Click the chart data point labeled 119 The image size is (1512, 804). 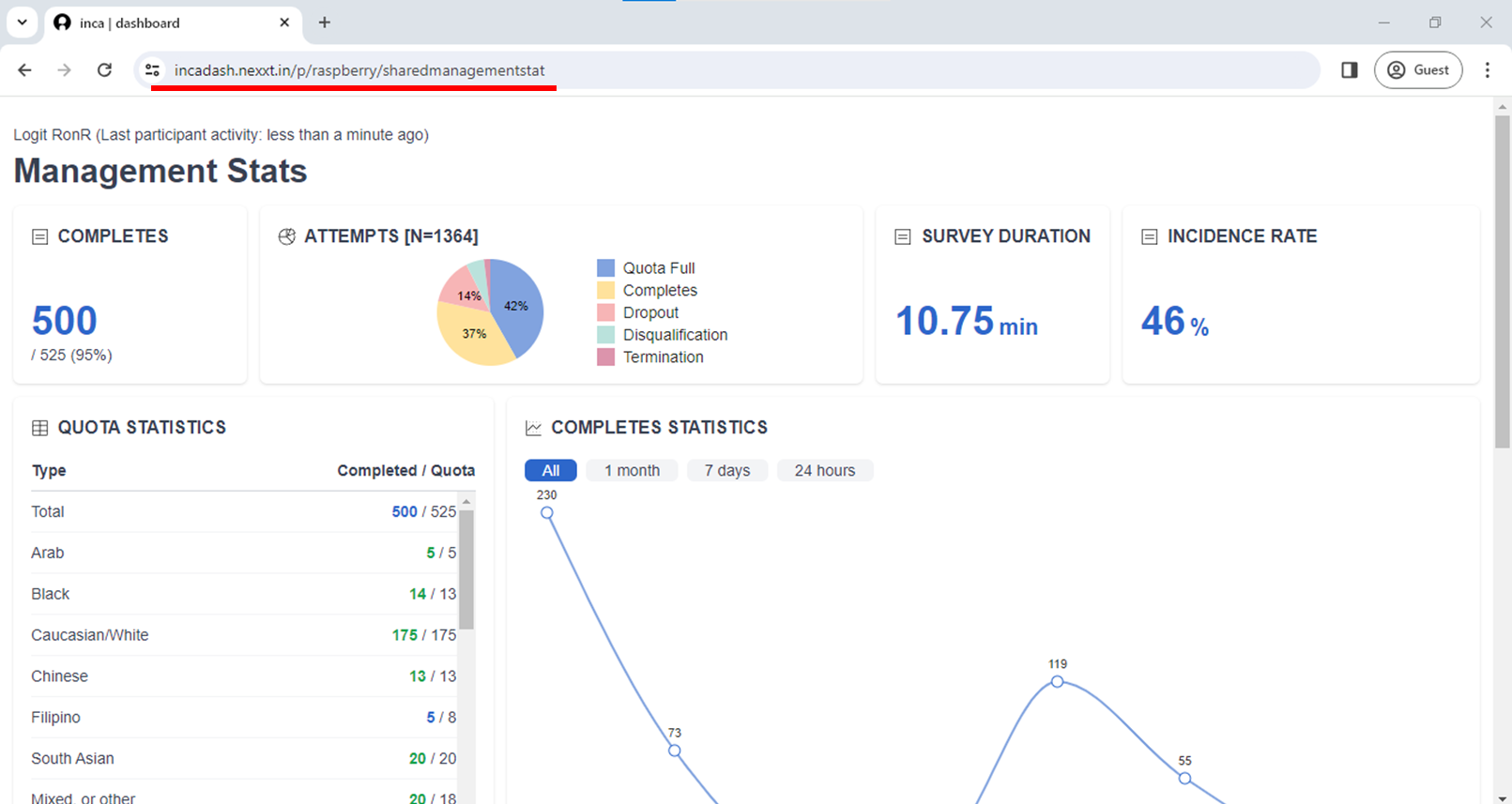point(1058,682)
